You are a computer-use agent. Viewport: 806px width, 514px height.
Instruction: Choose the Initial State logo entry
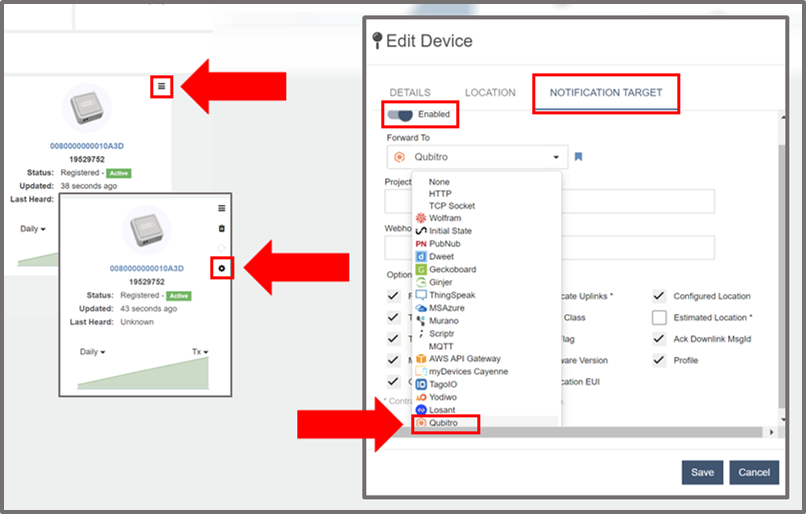point(444,231)
